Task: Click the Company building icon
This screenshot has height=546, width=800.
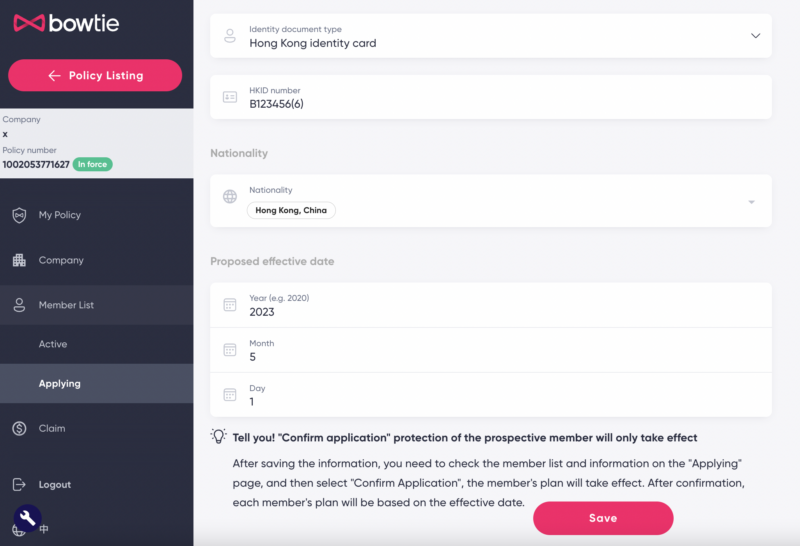Action: tap(19, 260)
